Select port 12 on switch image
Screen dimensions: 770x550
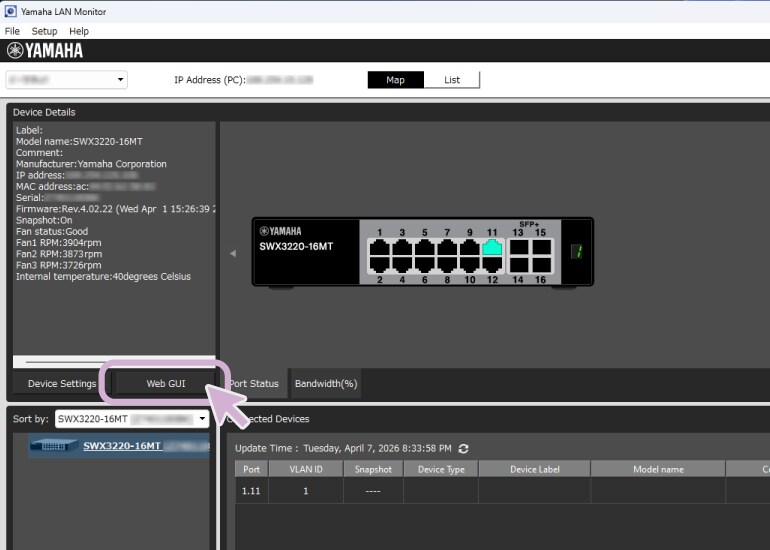[492, 264]
